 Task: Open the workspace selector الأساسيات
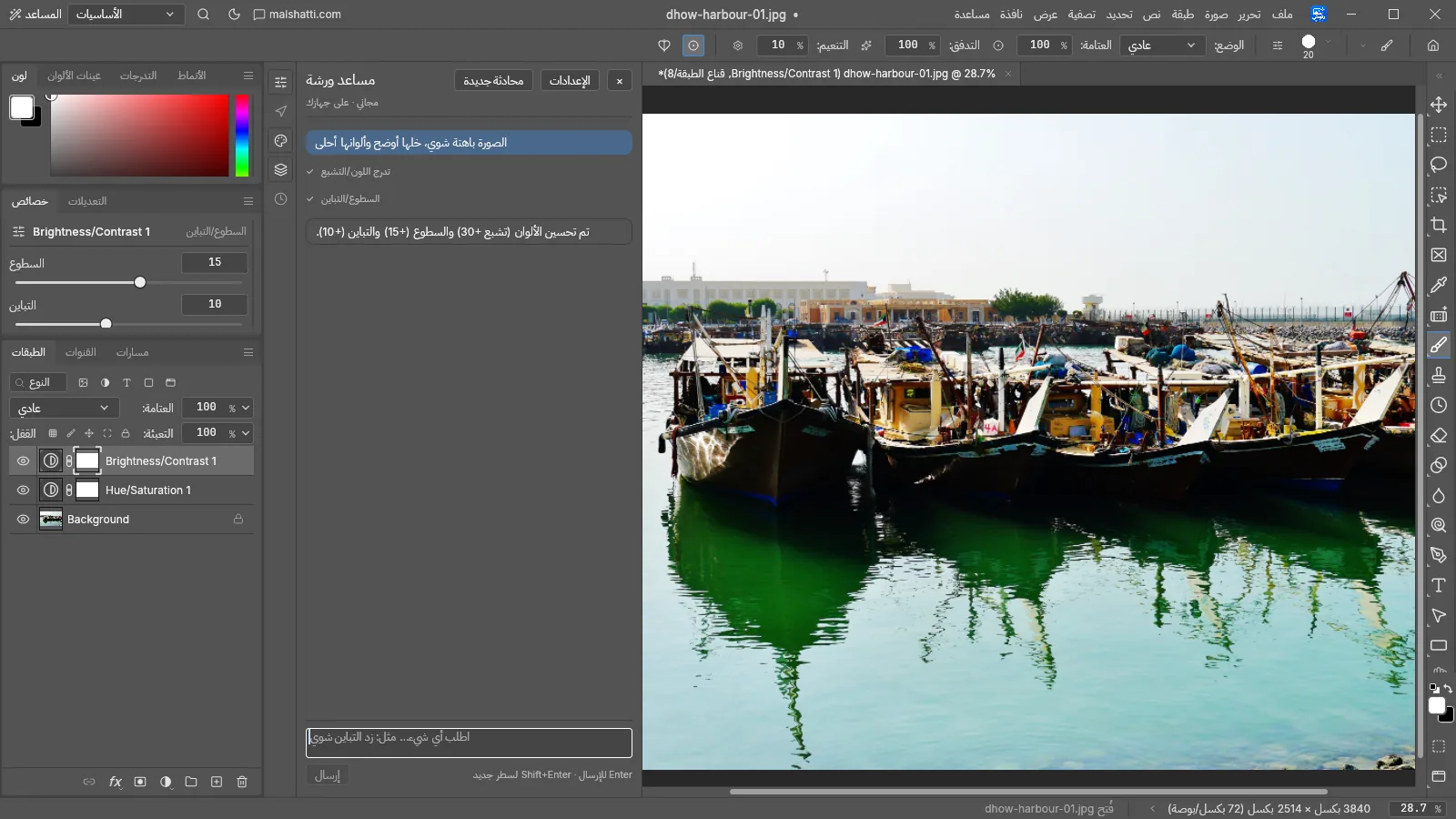point(126,15)
